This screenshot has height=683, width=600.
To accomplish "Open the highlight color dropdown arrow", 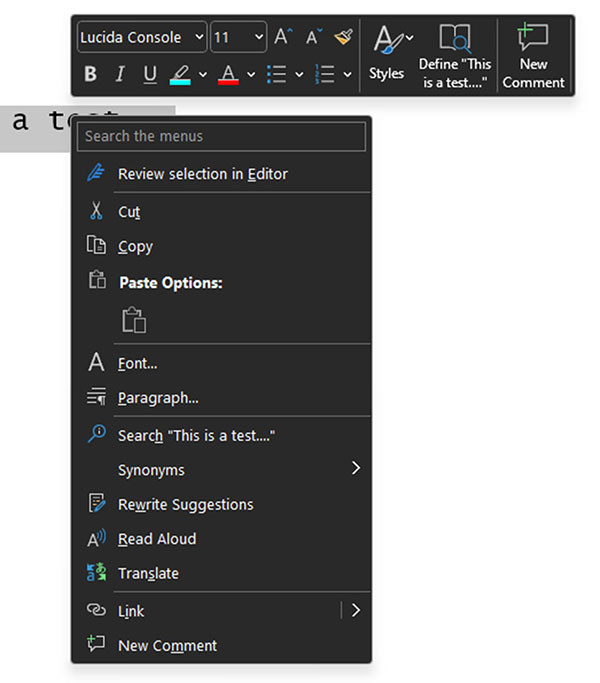I will [x=203, y=74].
